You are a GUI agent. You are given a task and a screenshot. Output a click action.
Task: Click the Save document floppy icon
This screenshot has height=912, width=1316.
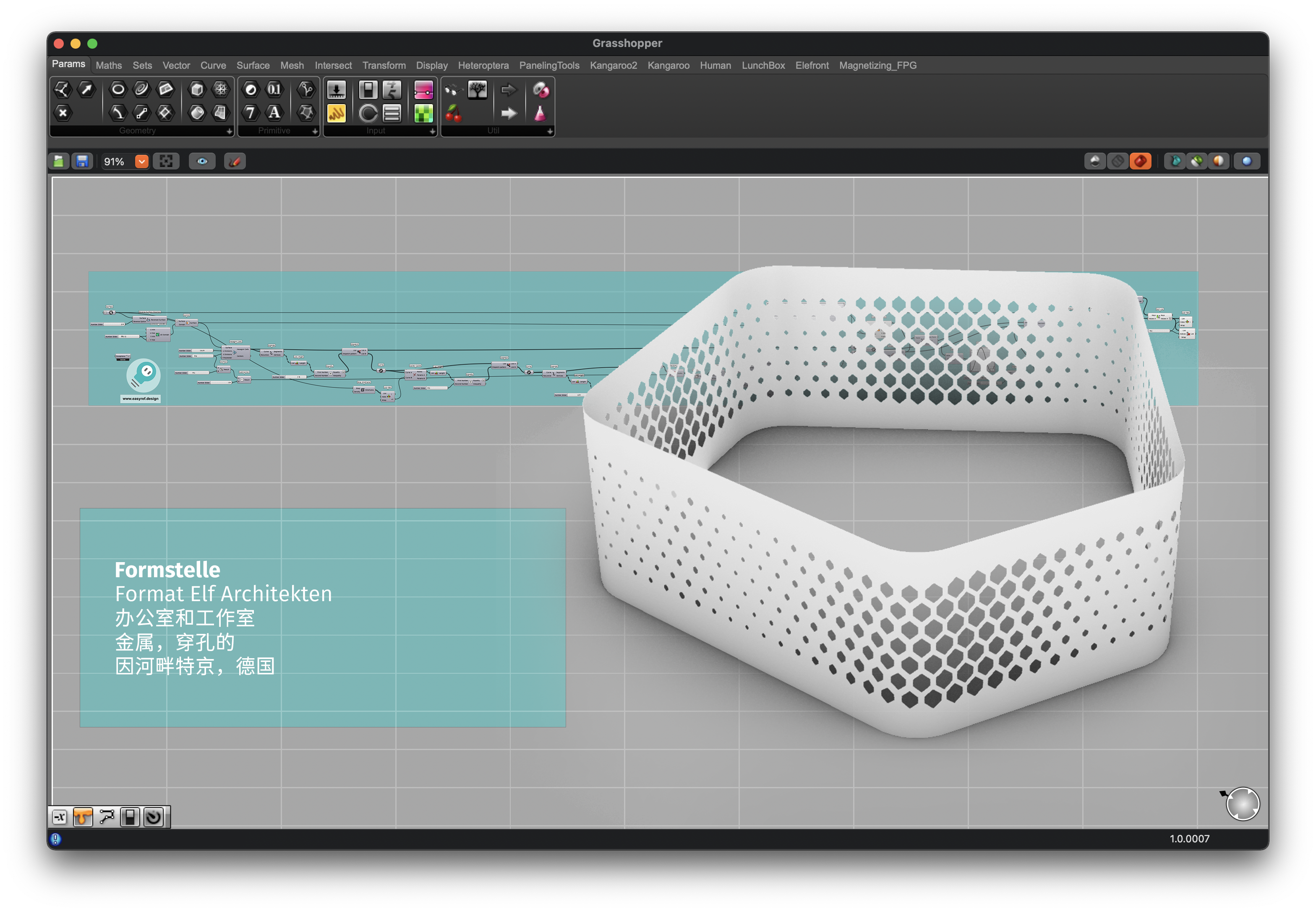pos(82,162)
